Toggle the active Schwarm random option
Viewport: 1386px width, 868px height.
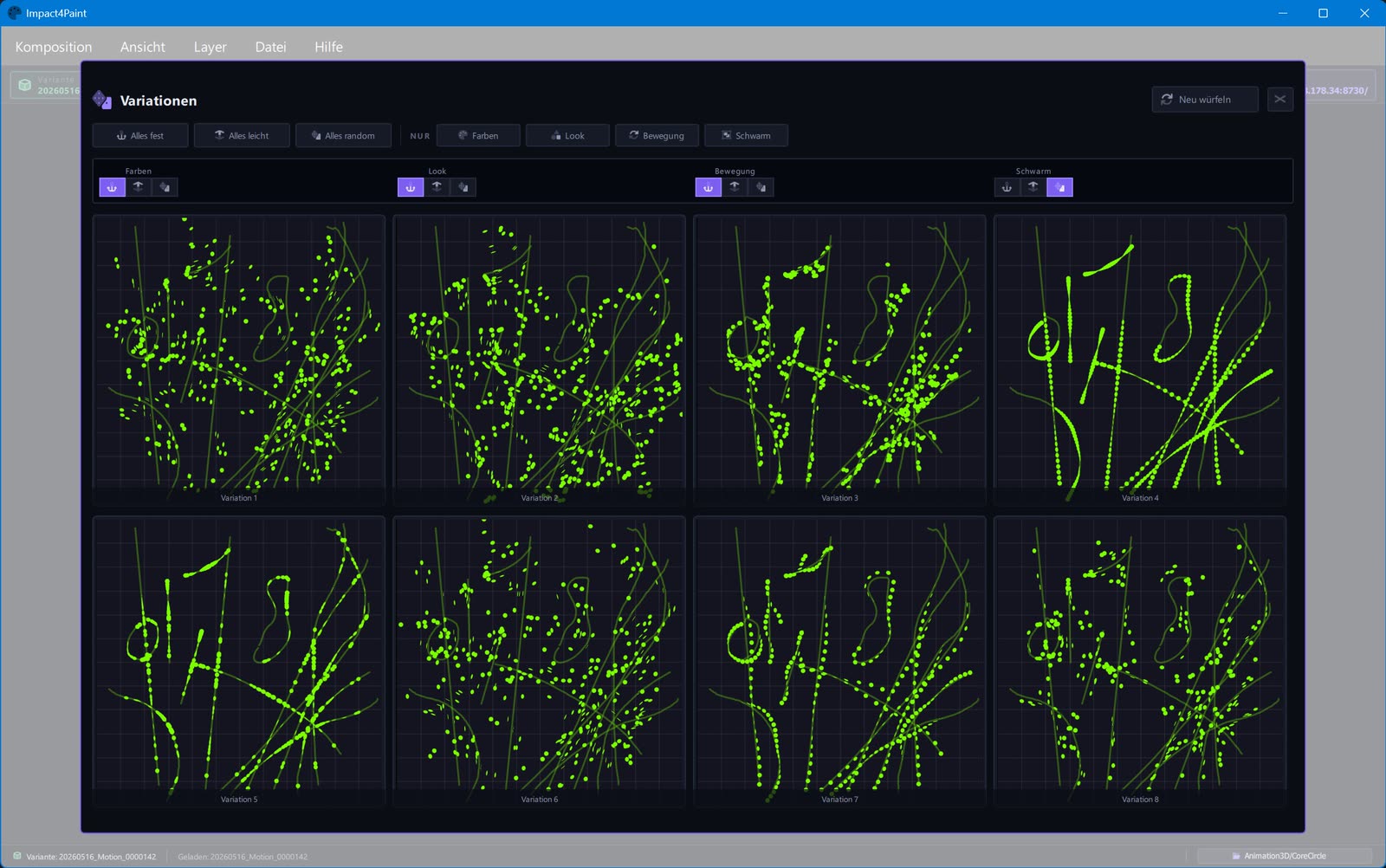(x=1059, y=187)
